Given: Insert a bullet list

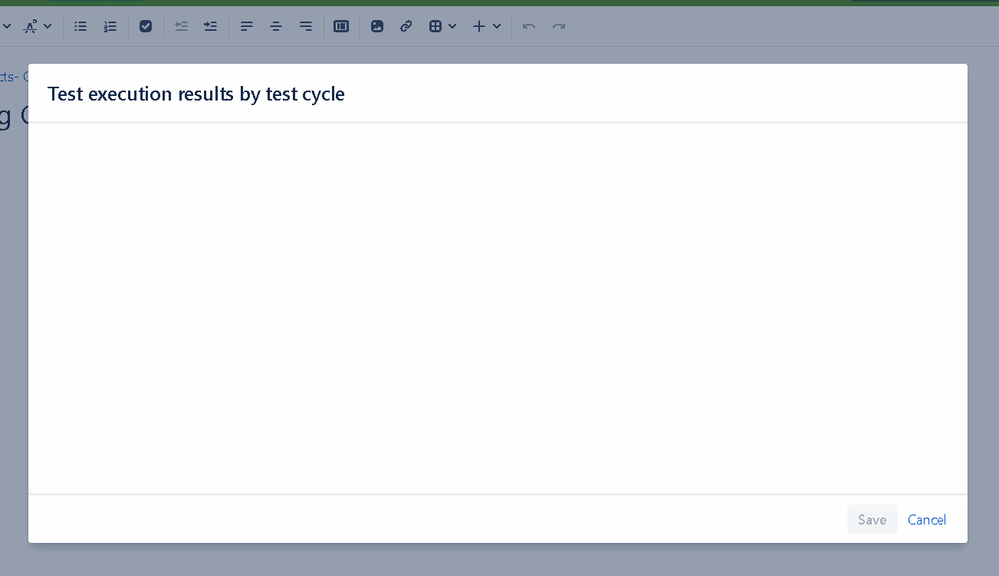Looking at the screenshot, I should coord(80,26).
